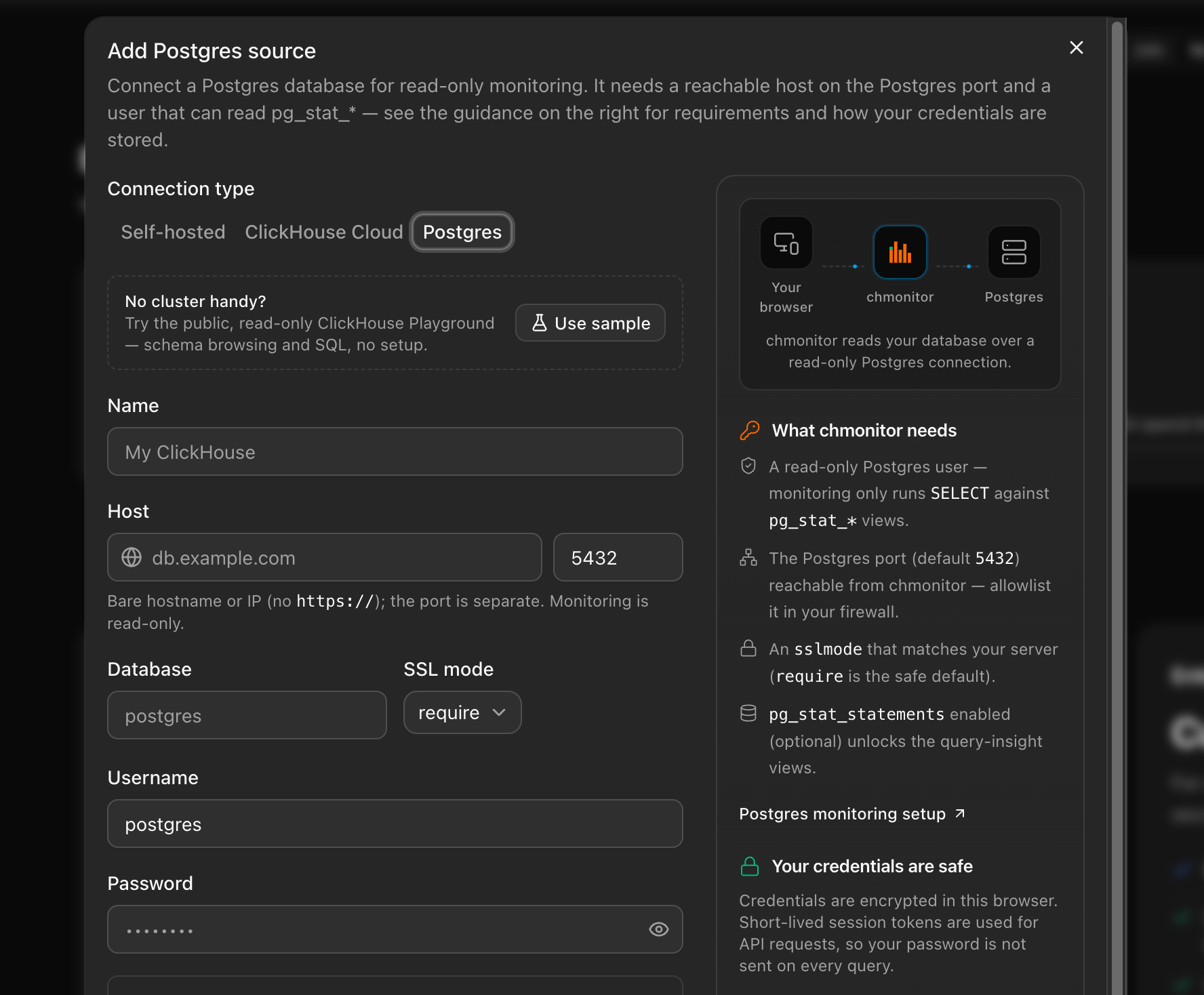Close the Add Postgres source dialog
Screen dimensions: 1204x995
(1076, 47)
